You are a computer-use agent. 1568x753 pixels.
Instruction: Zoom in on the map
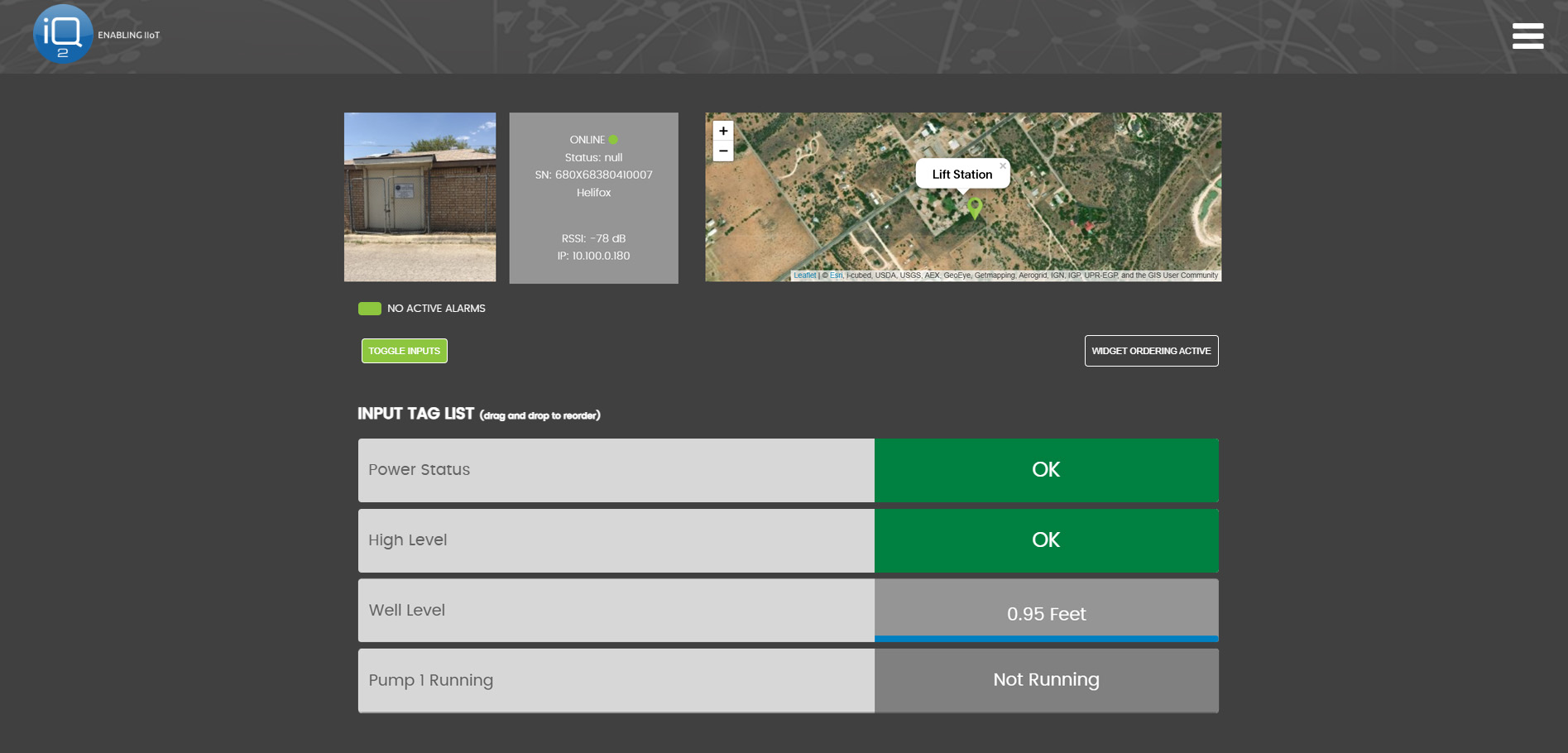(723, 131)
